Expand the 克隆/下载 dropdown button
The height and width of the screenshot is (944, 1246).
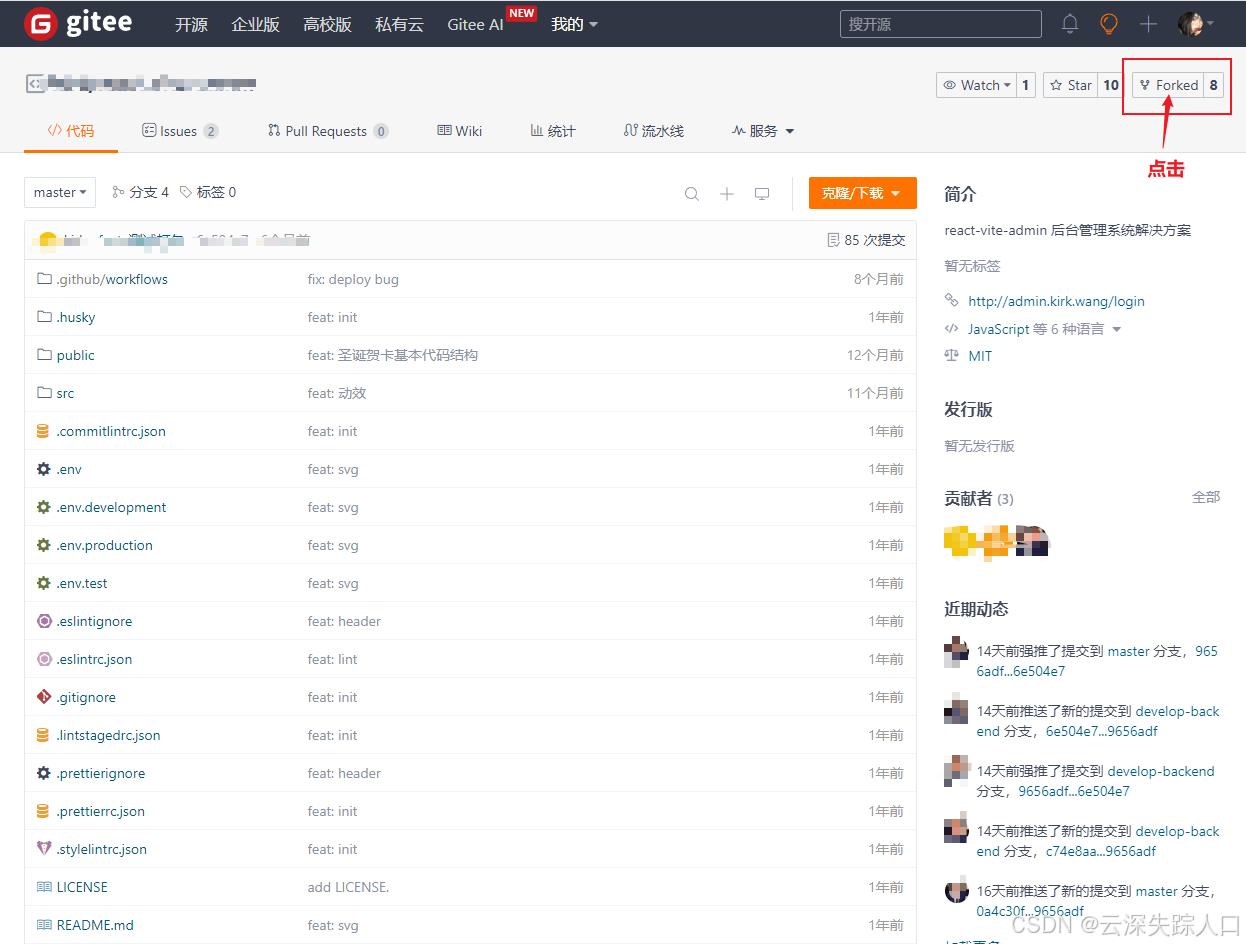tap(863, 193)
